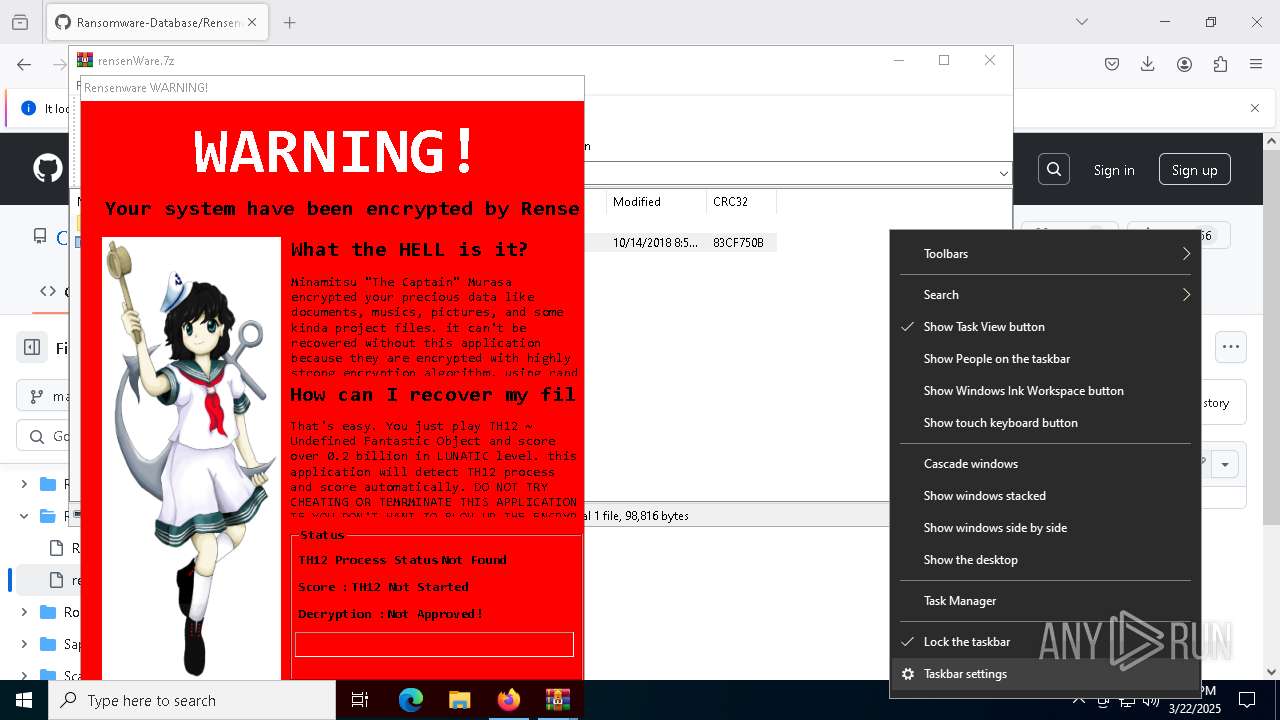Screen dimensions: 1280x720
Task: Select the 'R' file under expanded folder
Action: [64, 548]
